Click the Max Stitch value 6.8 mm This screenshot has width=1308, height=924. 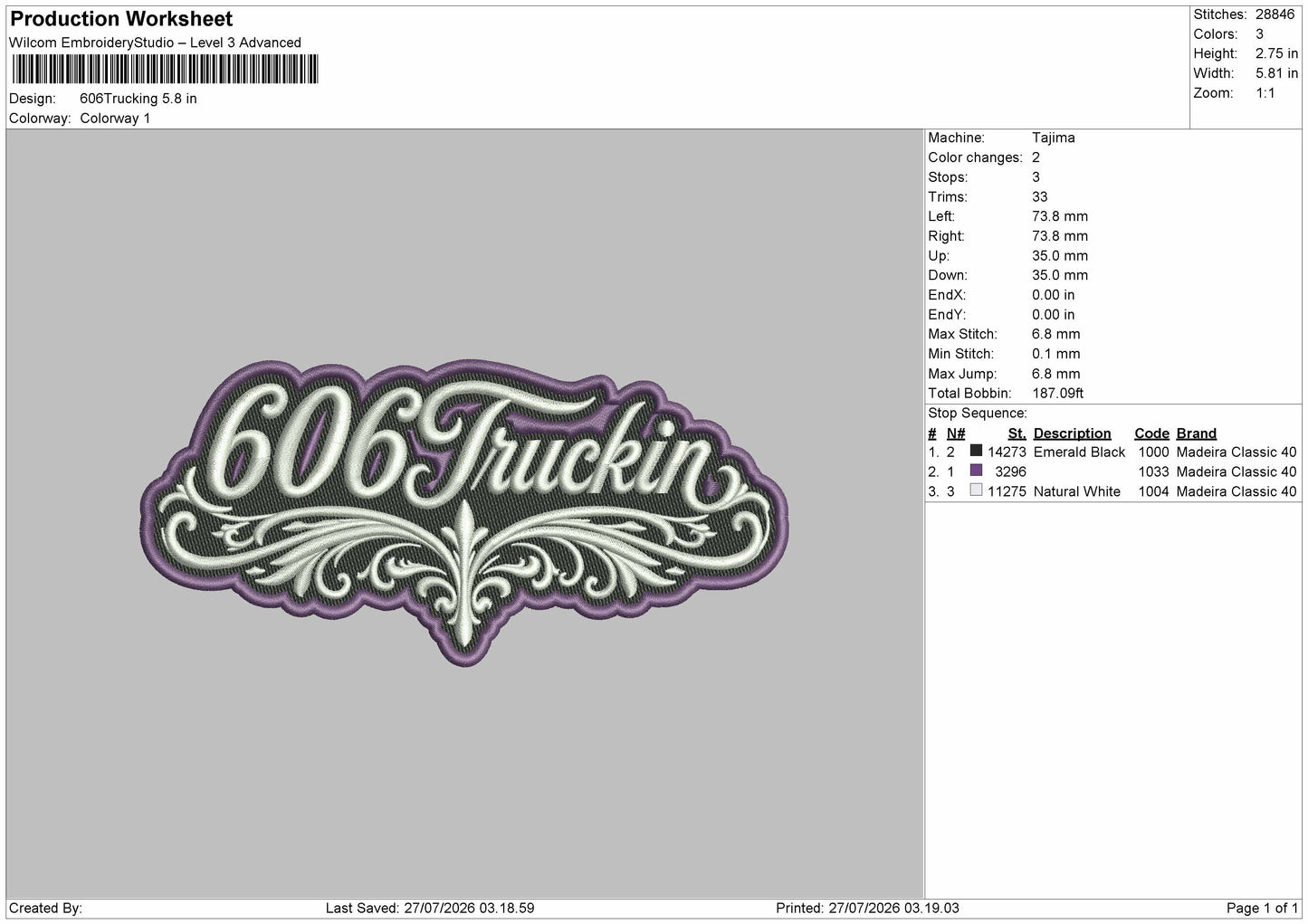point(1056,335)
